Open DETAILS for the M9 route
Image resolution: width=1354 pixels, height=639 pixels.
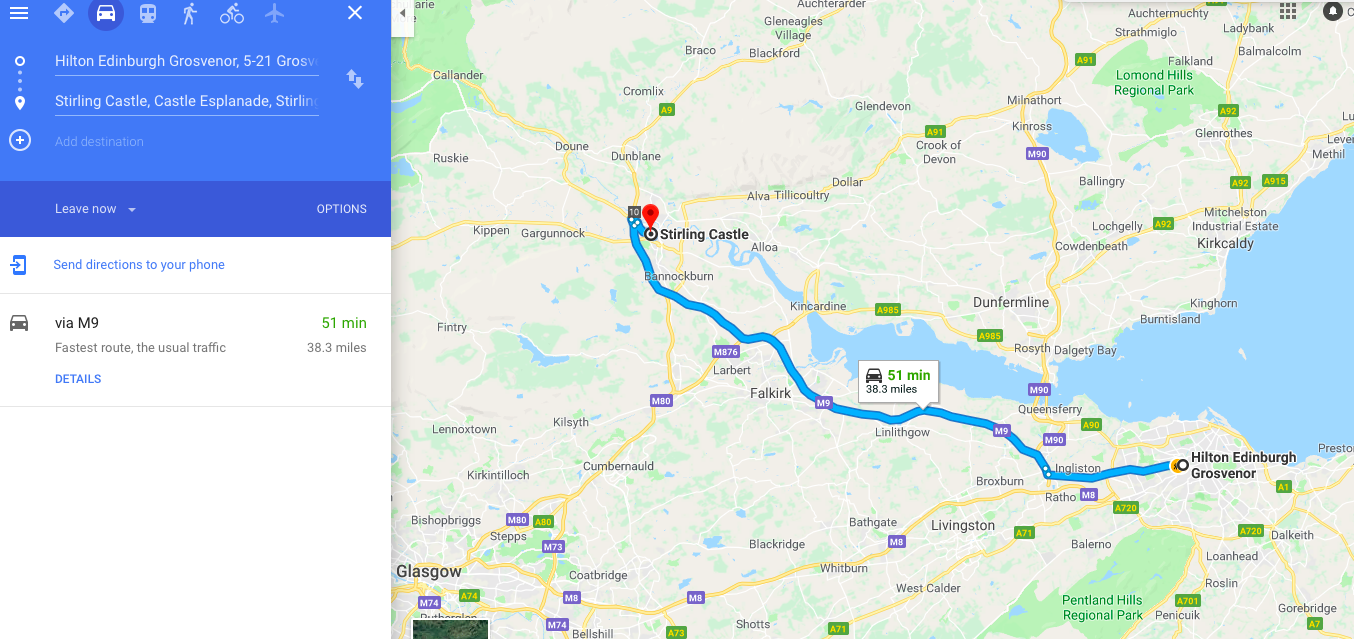78,379
